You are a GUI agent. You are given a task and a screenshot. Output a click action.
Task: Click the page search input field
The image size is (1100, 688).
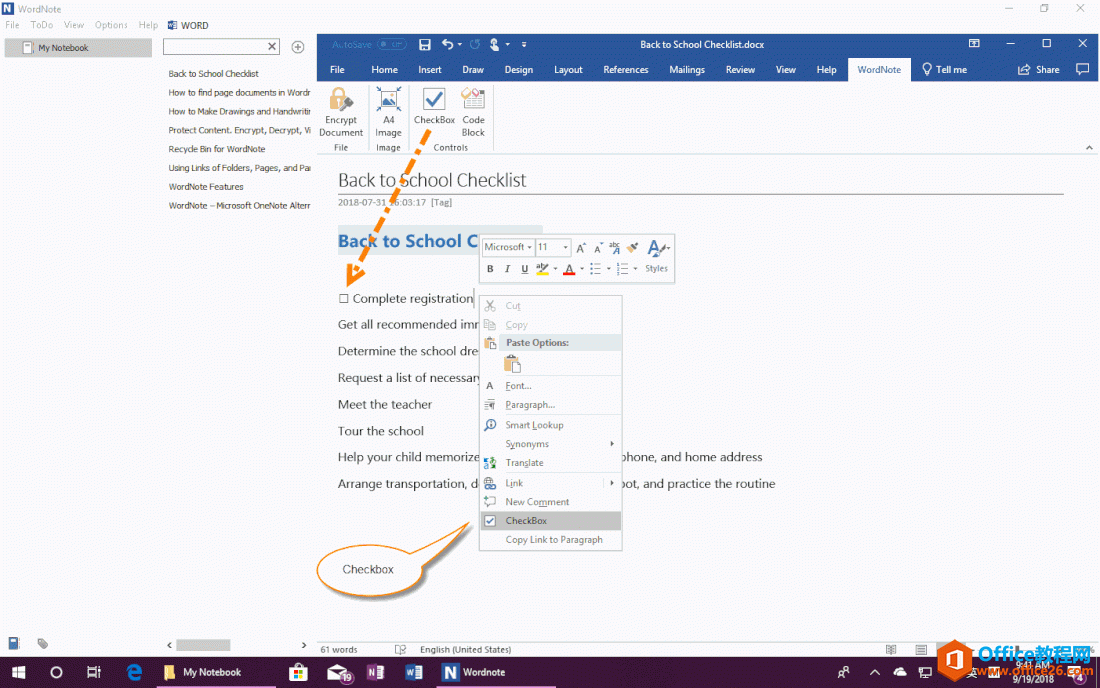[214, 47]
